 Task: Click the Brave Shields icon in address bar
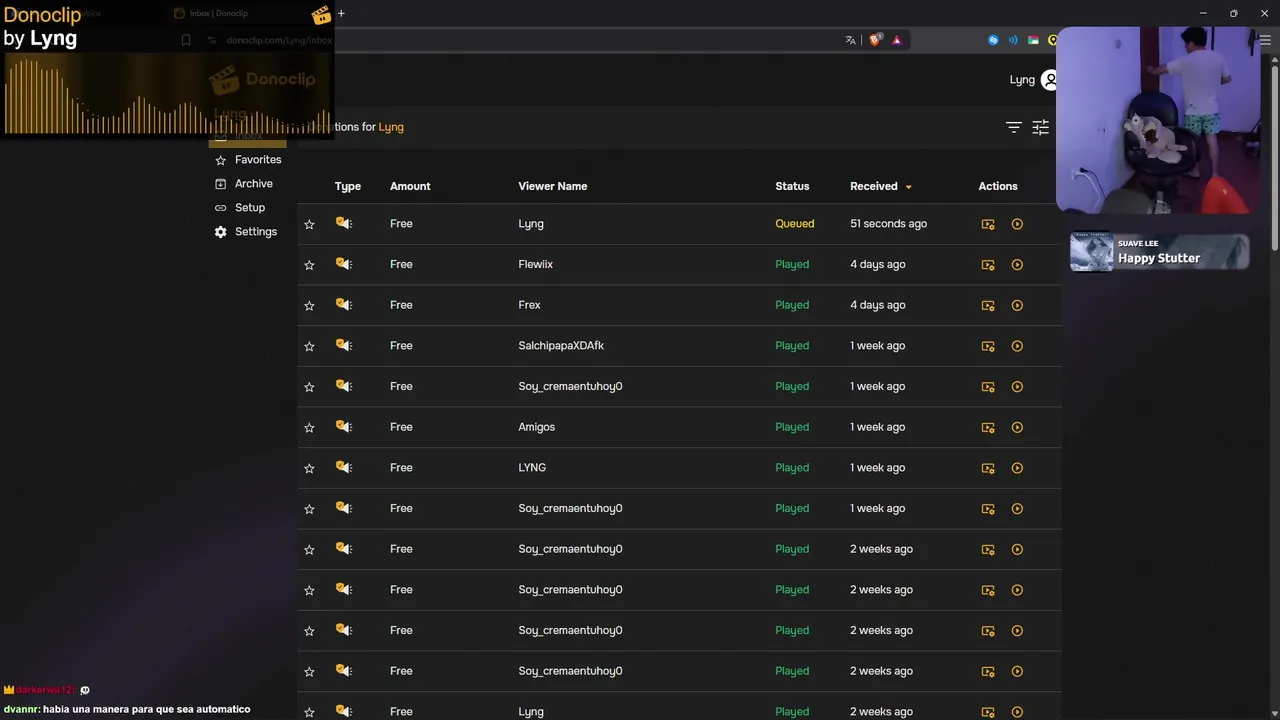pyautogui.click(x=875, y=40)
